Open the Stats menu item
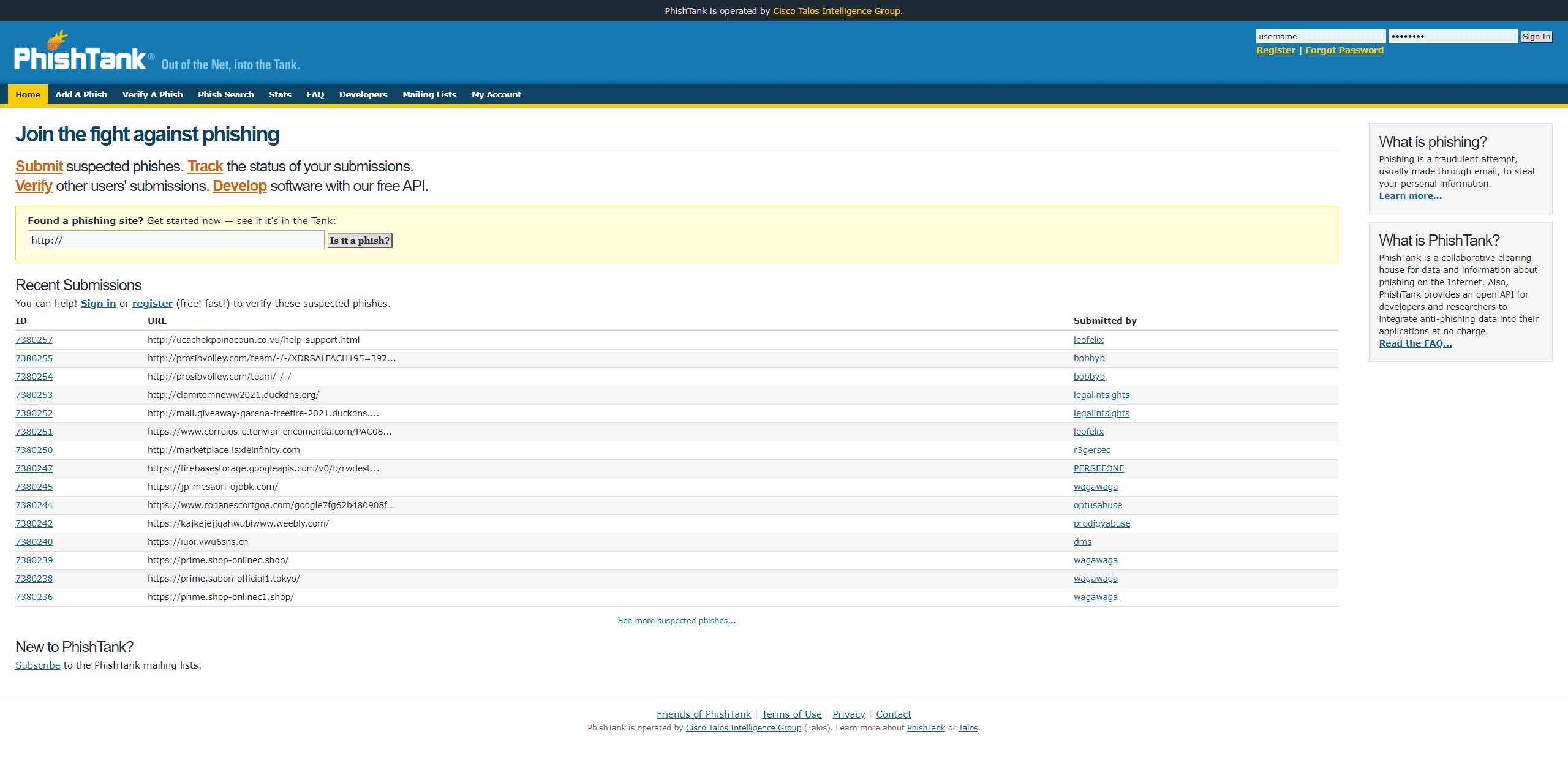The height and width of the screenshot is (761, 1568). [x=280, y=94]
